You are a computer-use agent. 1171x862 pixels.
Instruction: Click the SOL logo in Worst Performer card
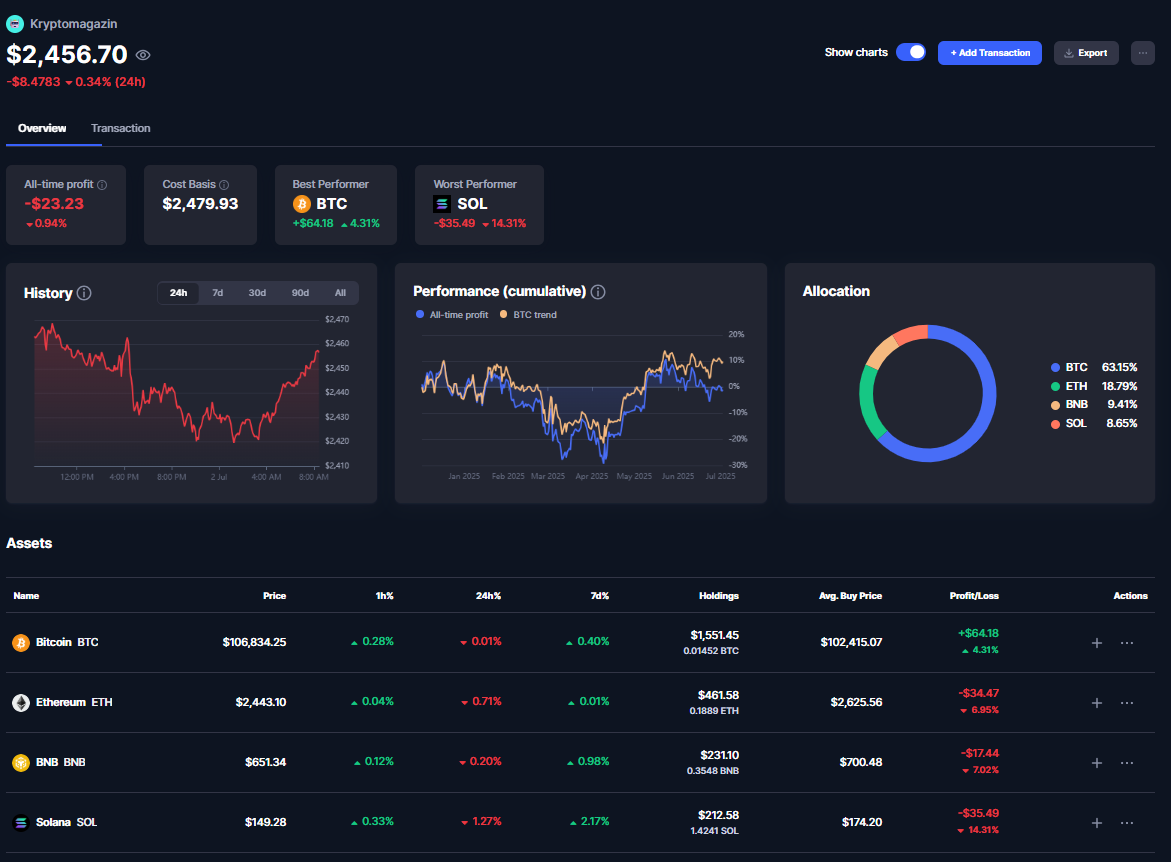point(442,204)
